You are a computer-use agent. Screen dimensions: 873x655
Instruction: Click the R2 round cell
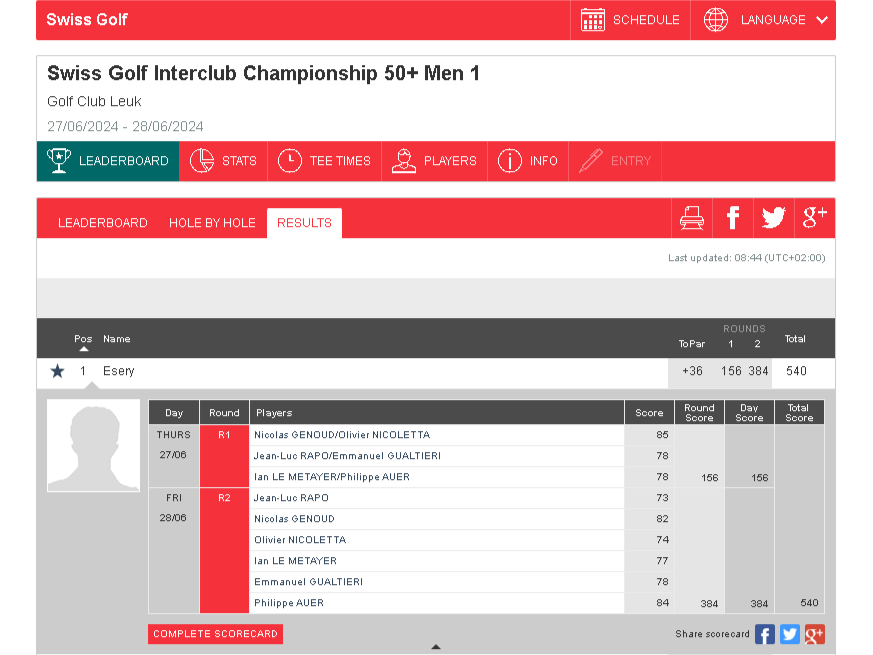[224, 551]
